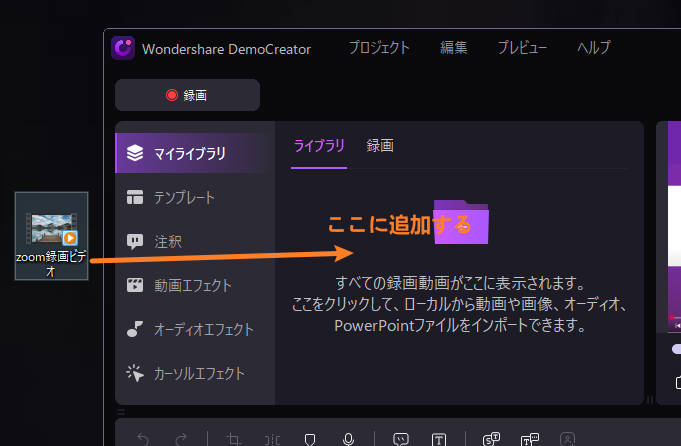Add a marker with the marker icon
This screenshot has width=681, height=446.
(x=310, y=440)
